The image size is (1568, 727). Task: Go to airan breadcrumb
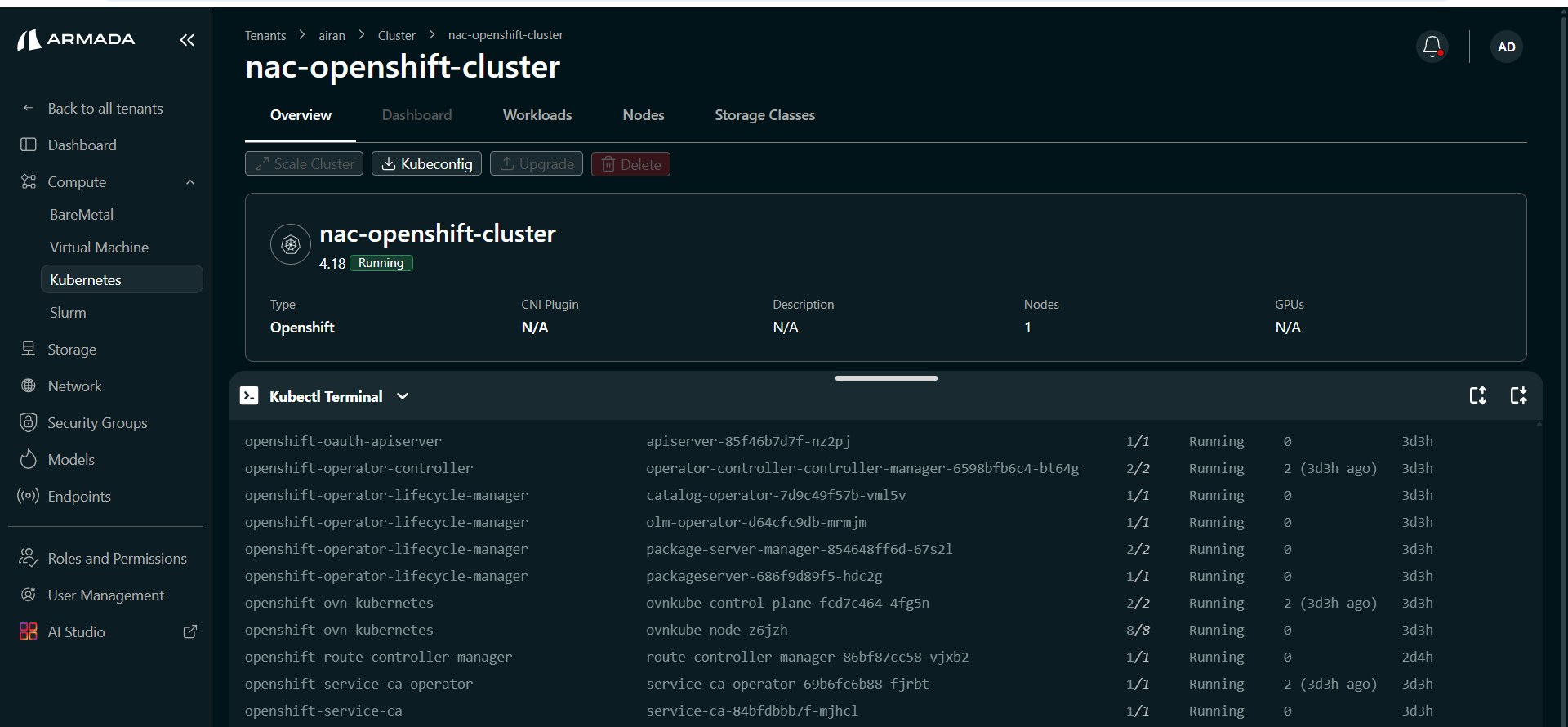tap(332, 35)
